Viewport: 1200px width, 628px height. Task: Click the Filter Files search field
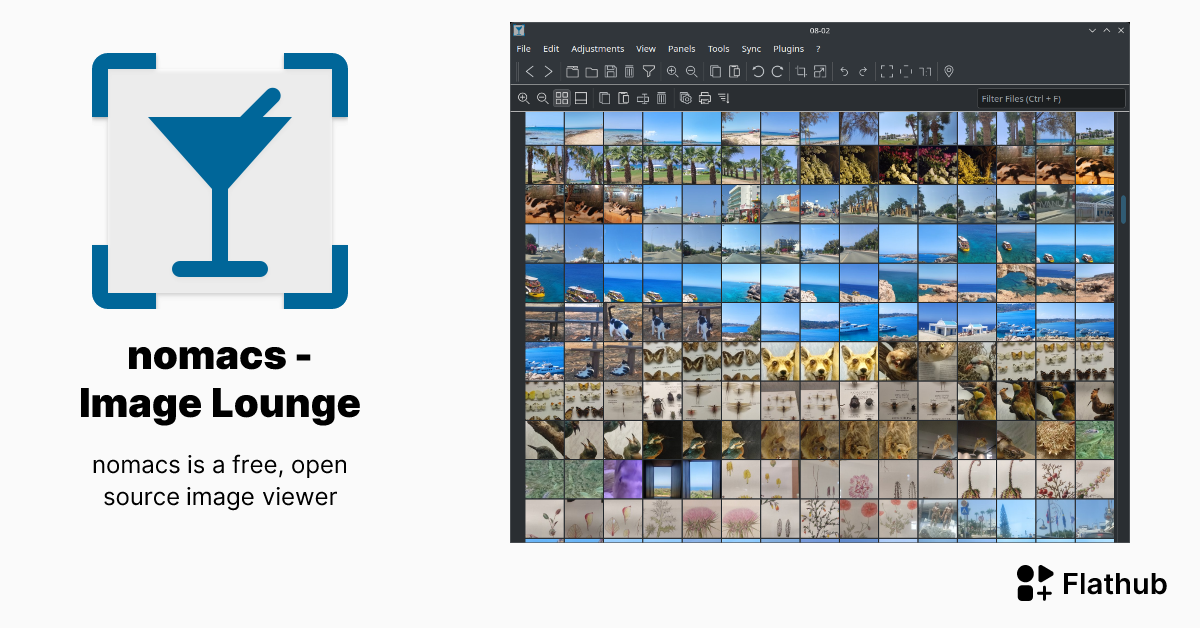point(1050,99)
